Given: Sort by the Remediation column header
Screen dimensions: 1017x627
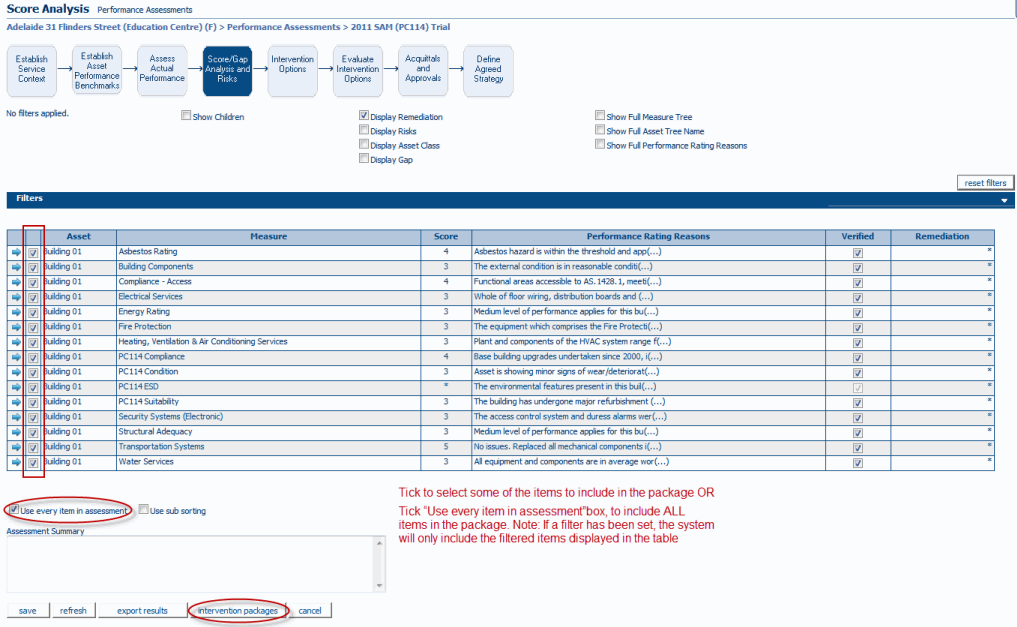Looking at the screenshot, I should click(942, 237).
